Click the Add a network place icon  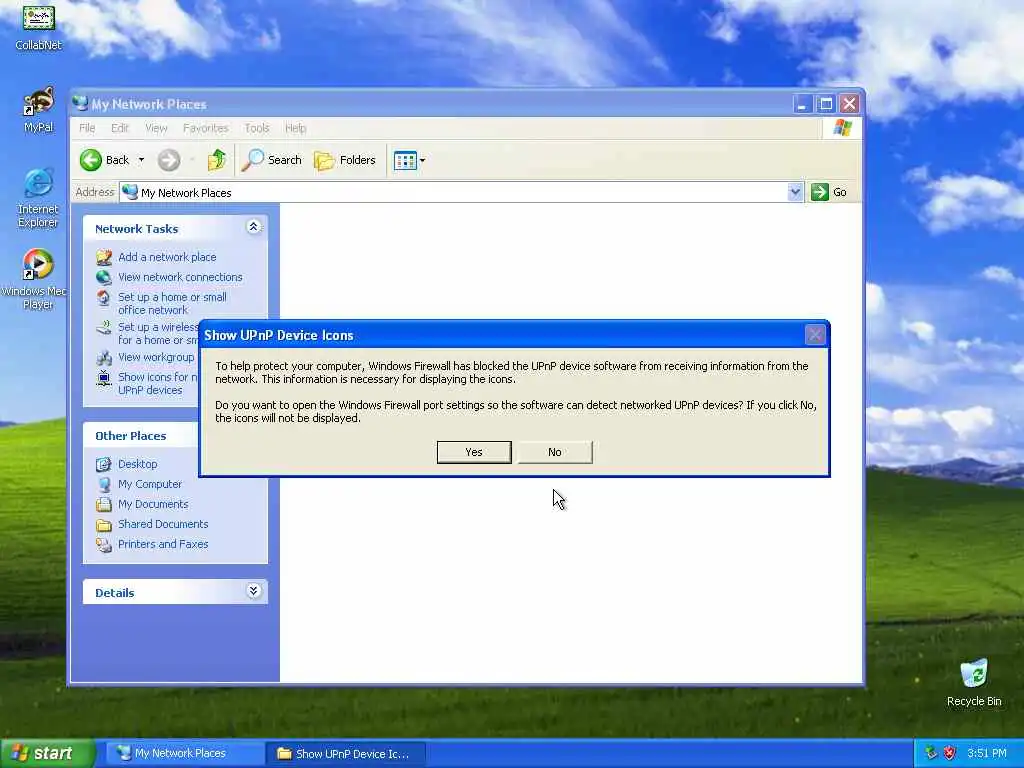(104, 257)
